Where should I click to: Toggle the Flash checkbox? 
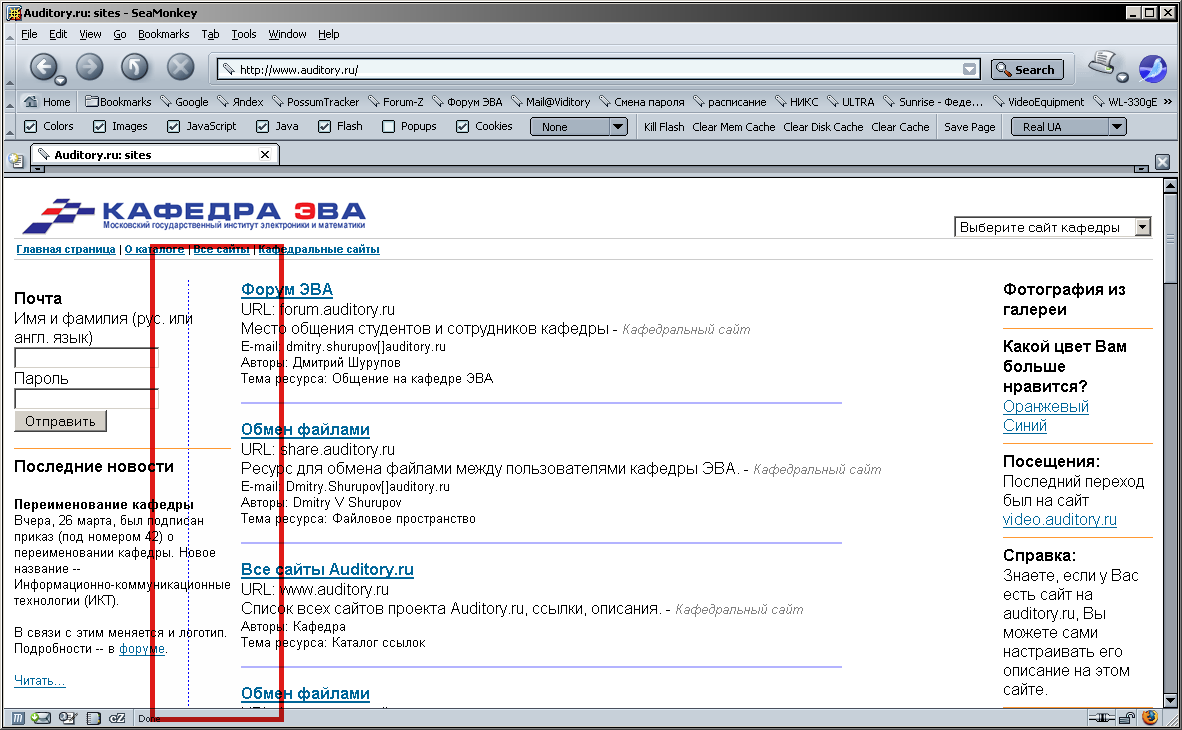click(x=324, y=127)
